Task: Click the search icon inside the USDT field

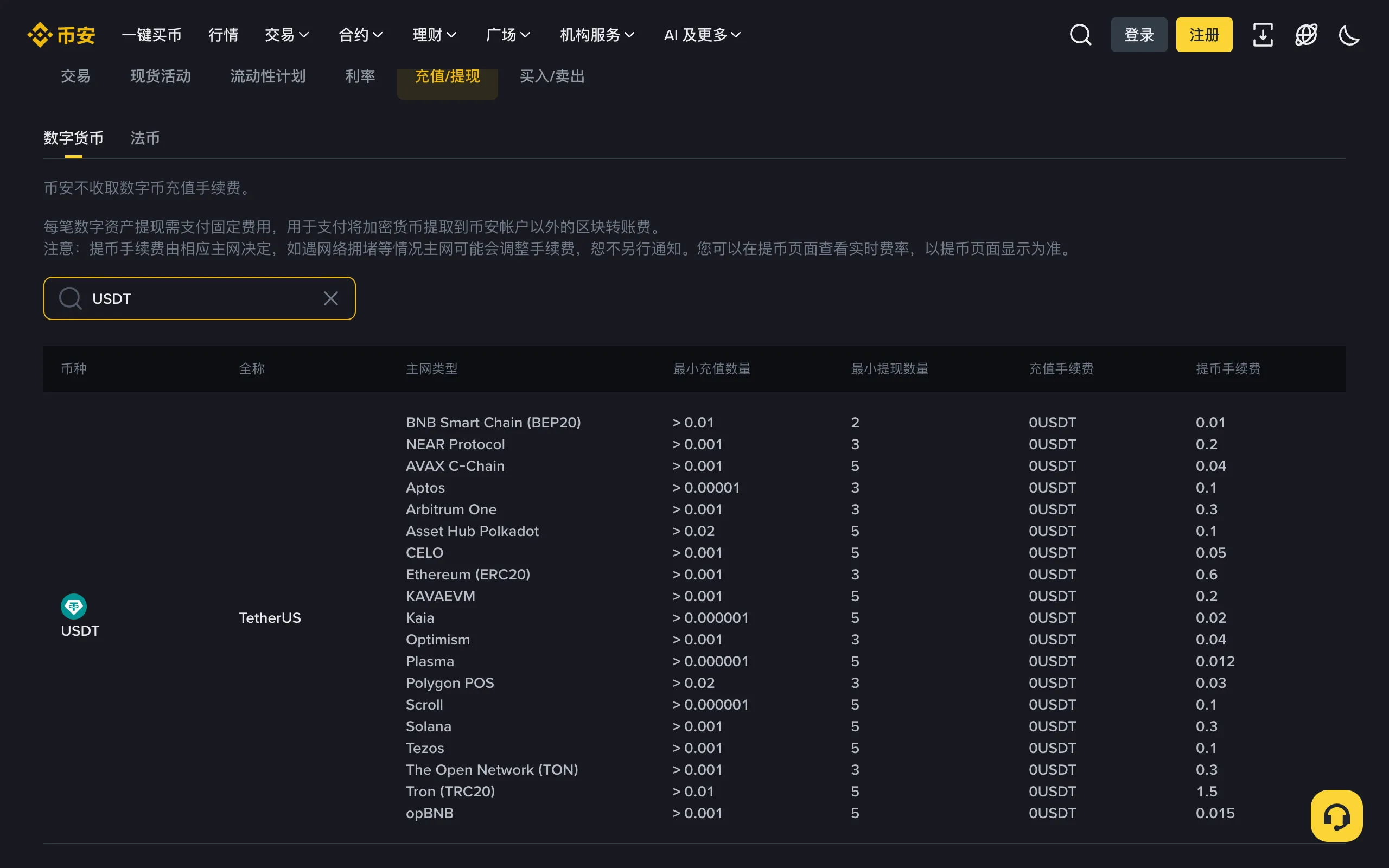Action: (70, 298)
